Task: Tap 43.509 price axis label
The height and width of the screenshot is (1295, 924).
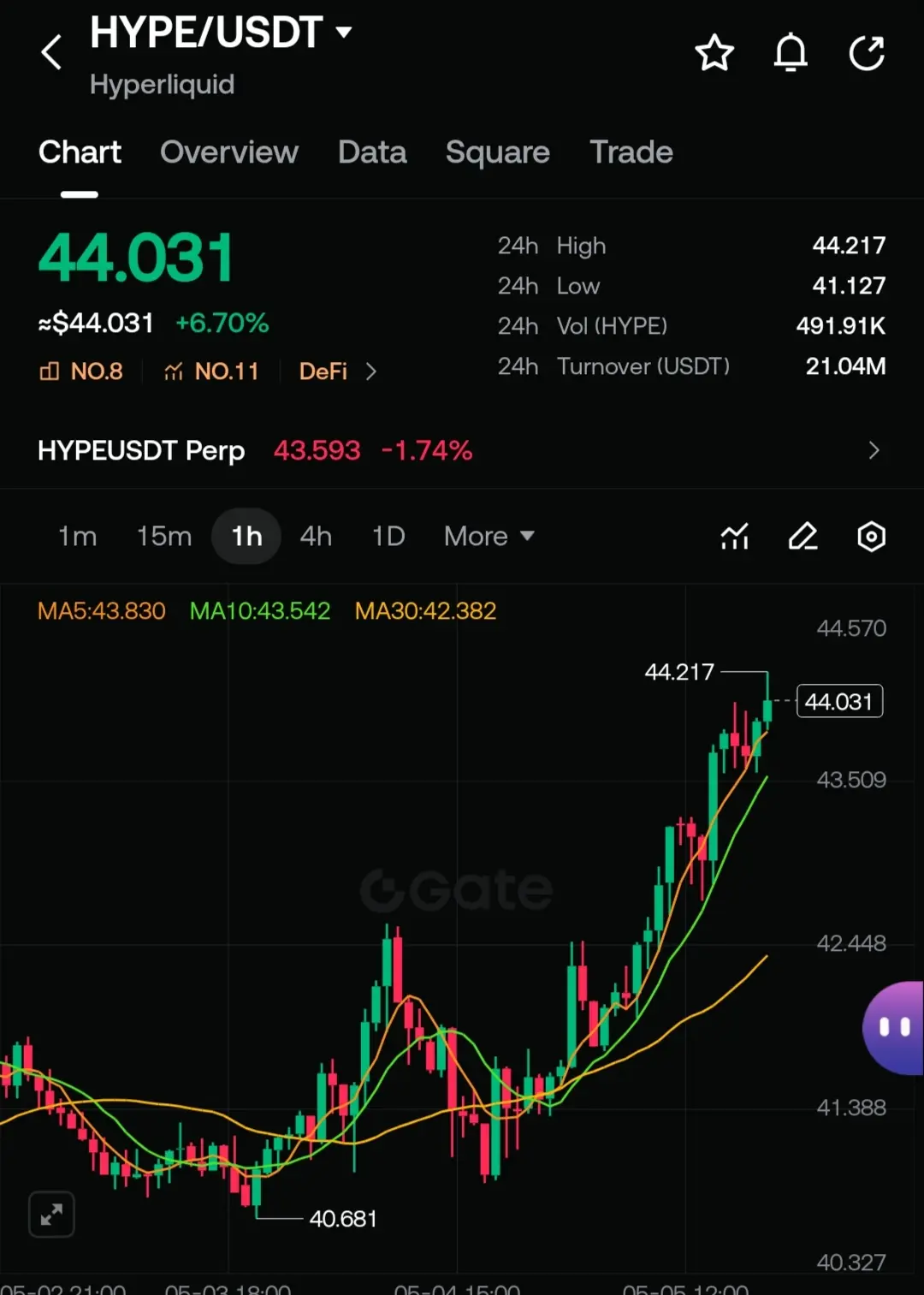Action: pyautogui.click(x=851, y=780)
